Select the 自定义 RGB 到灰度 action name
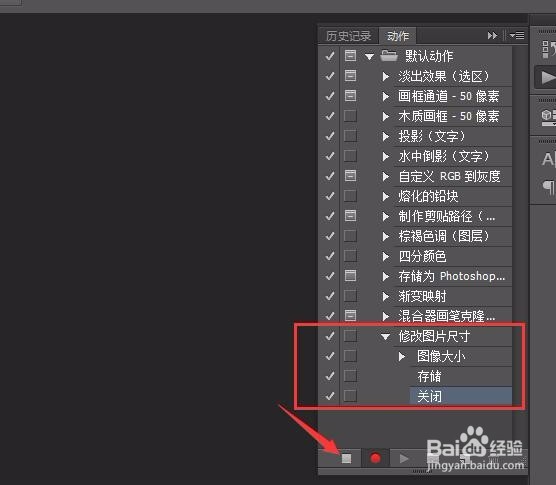Screen dimensions: 556x485 tap(449, 176)
